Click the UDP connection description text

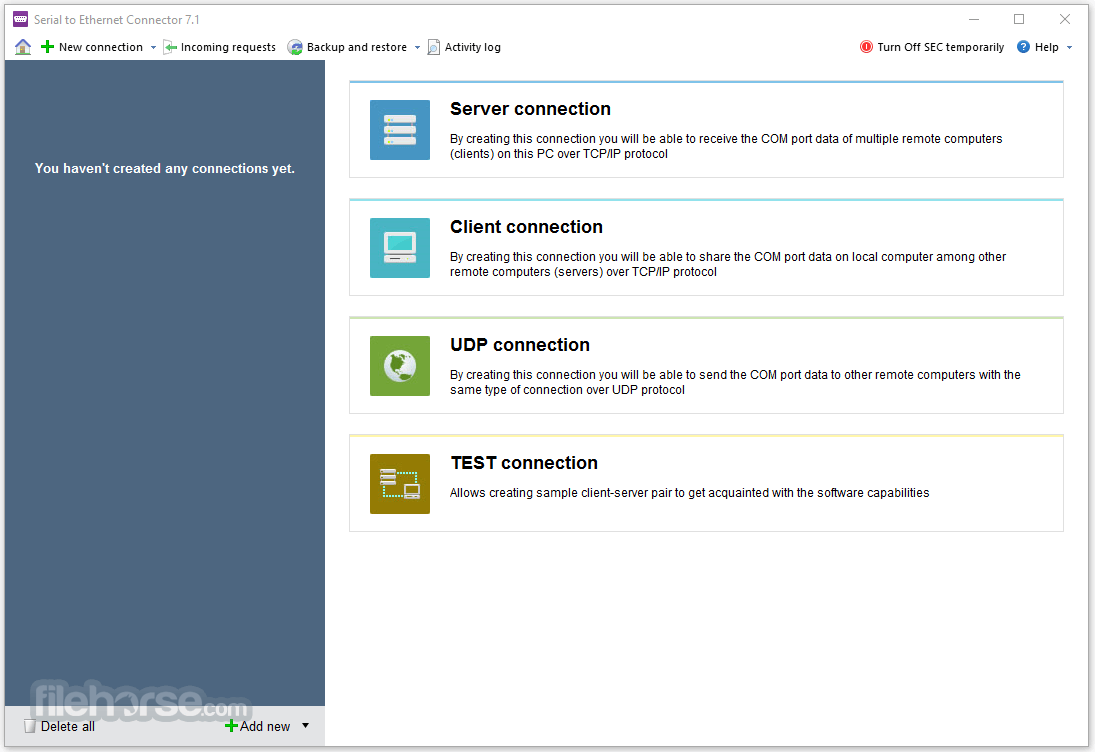click(x=735, y=382)
